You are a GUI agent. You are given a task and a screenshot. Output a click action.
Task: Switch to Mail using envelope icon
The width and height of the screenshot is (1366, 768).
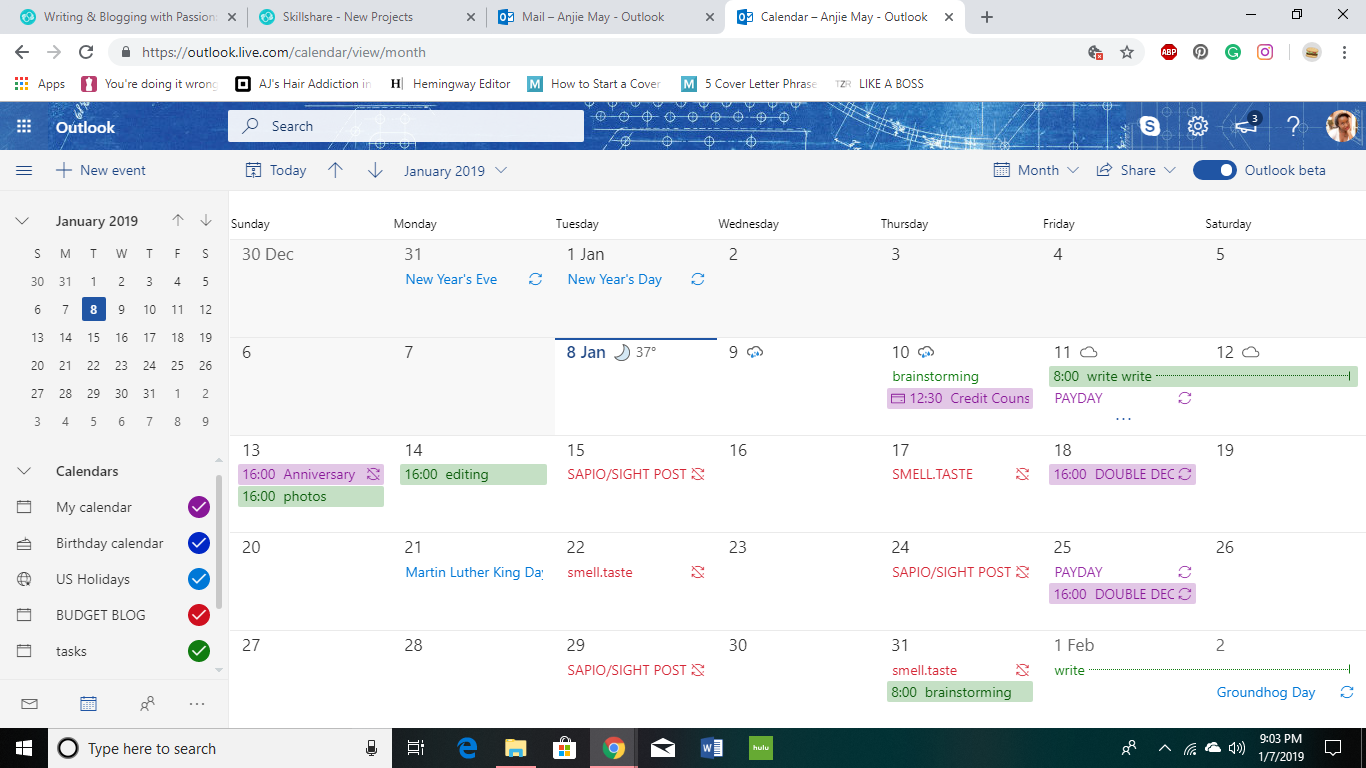tap(29, 704)
